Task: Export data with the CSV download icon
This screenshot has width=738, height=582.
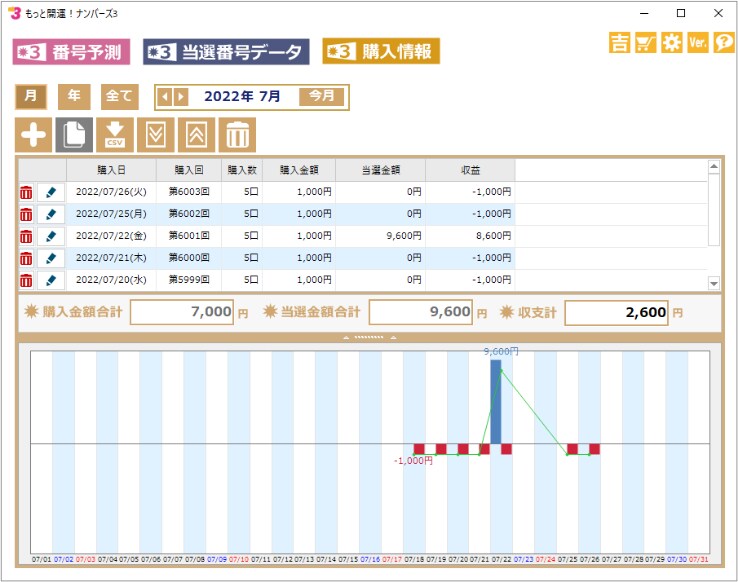Action: pyautogui.click(x=115, y=135)
